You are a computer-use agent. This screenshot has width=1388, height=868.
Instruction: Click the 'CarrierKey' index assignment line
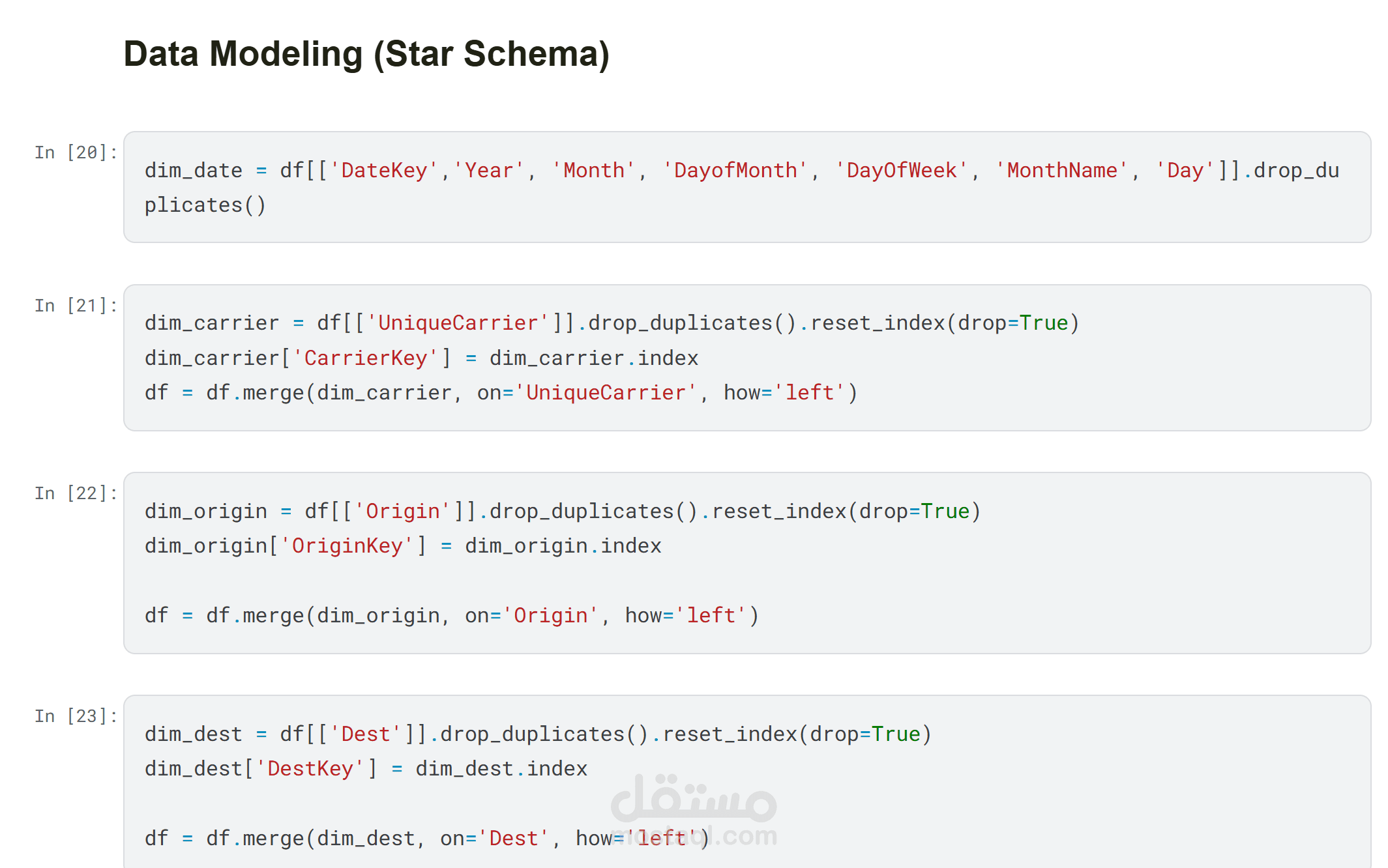(421, 358)
